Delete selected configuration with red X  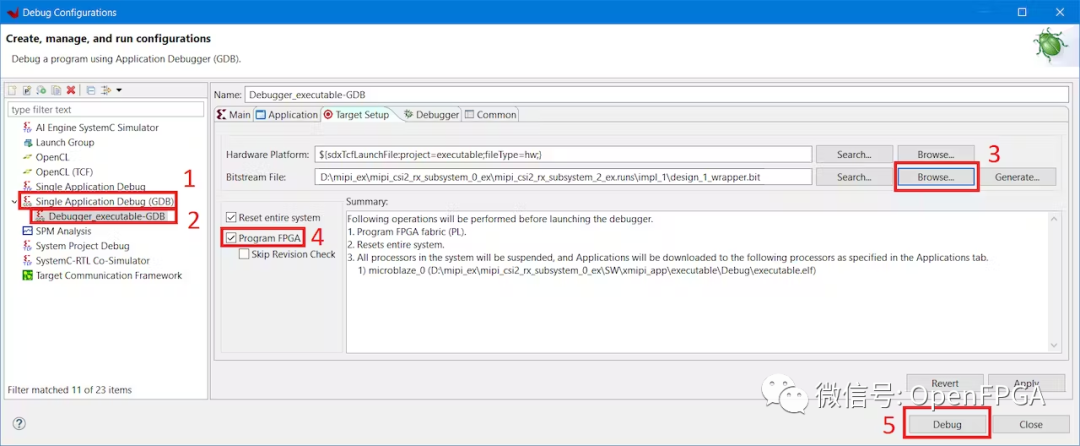pos(70,90)
